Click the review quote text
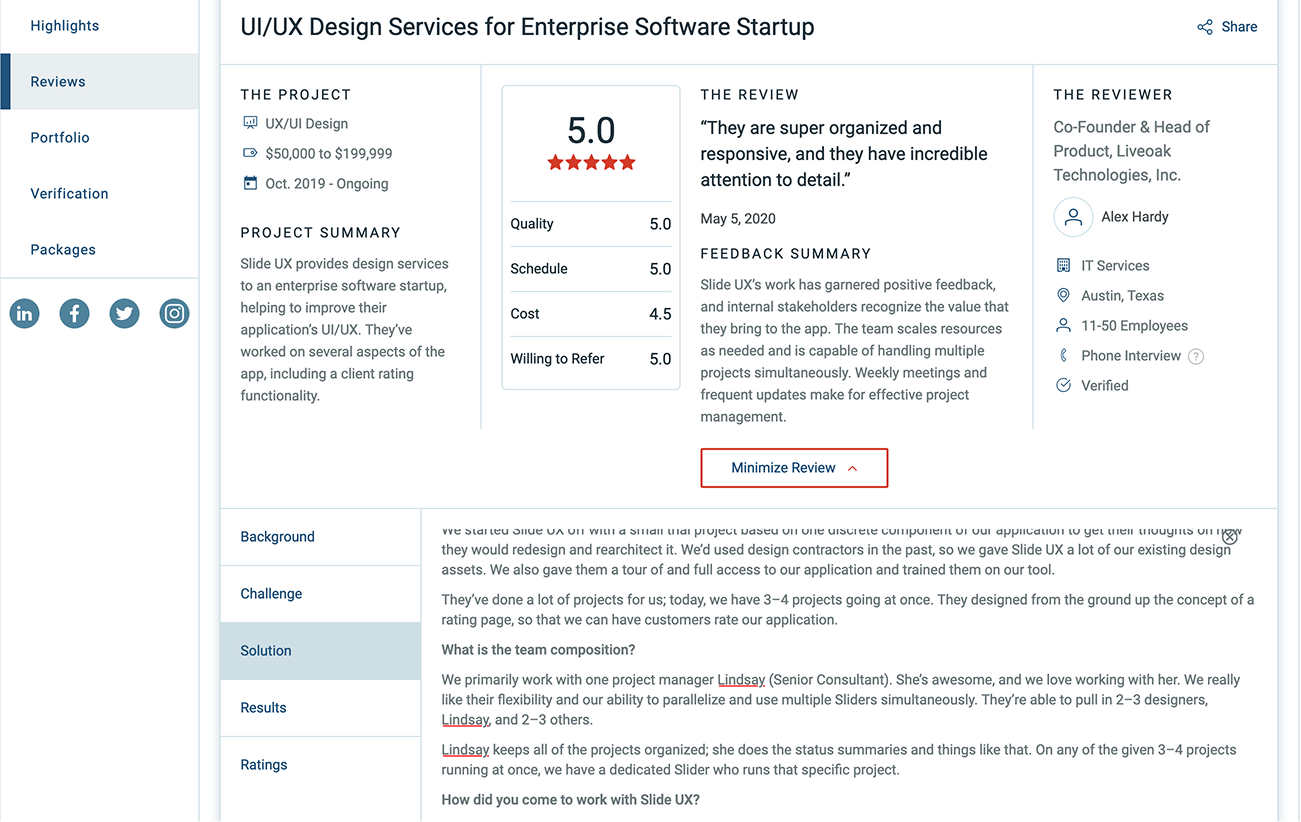This screenshot has height=822, width=1301. pos(844,154)
